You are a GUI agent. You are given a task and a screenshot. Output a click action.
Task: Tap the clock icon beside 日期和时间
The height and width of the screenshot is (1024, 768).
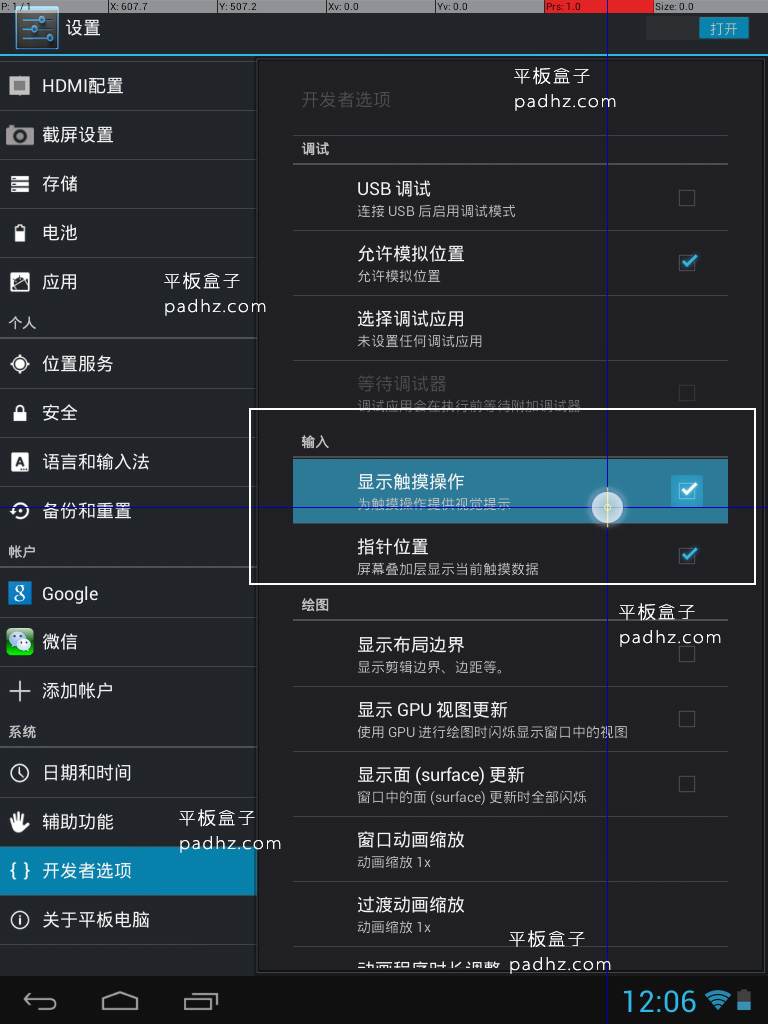(20, 773)
